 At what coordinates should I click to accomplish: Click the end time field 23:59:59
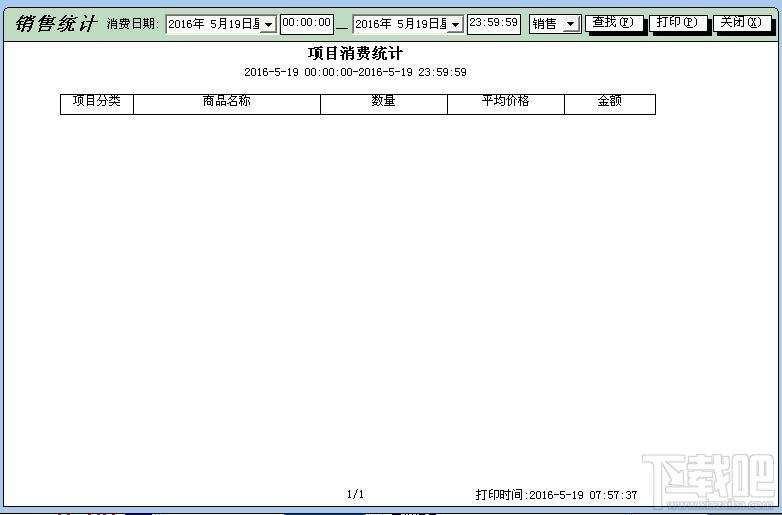coord(494,23)
